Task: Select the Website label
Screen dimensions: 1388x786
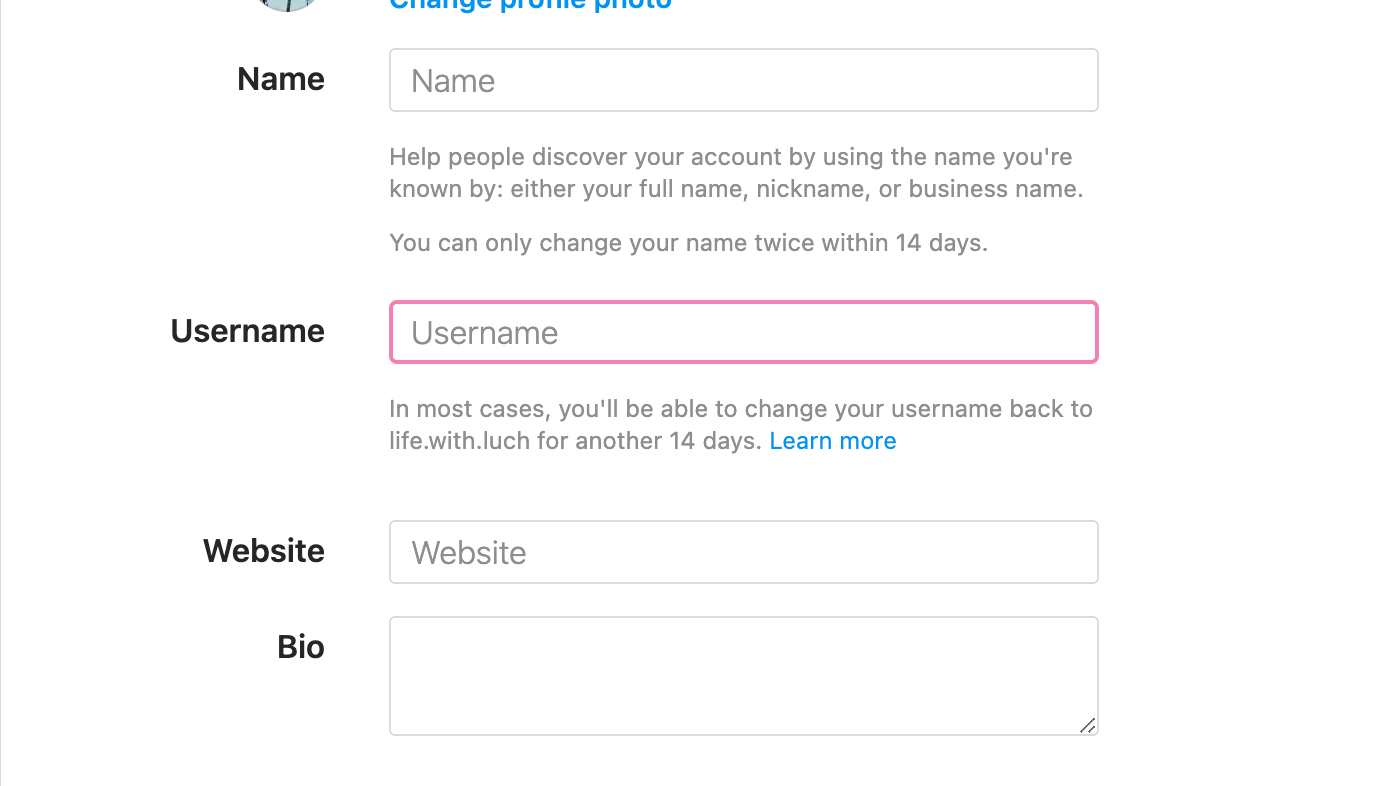Action: coord(263,550)
